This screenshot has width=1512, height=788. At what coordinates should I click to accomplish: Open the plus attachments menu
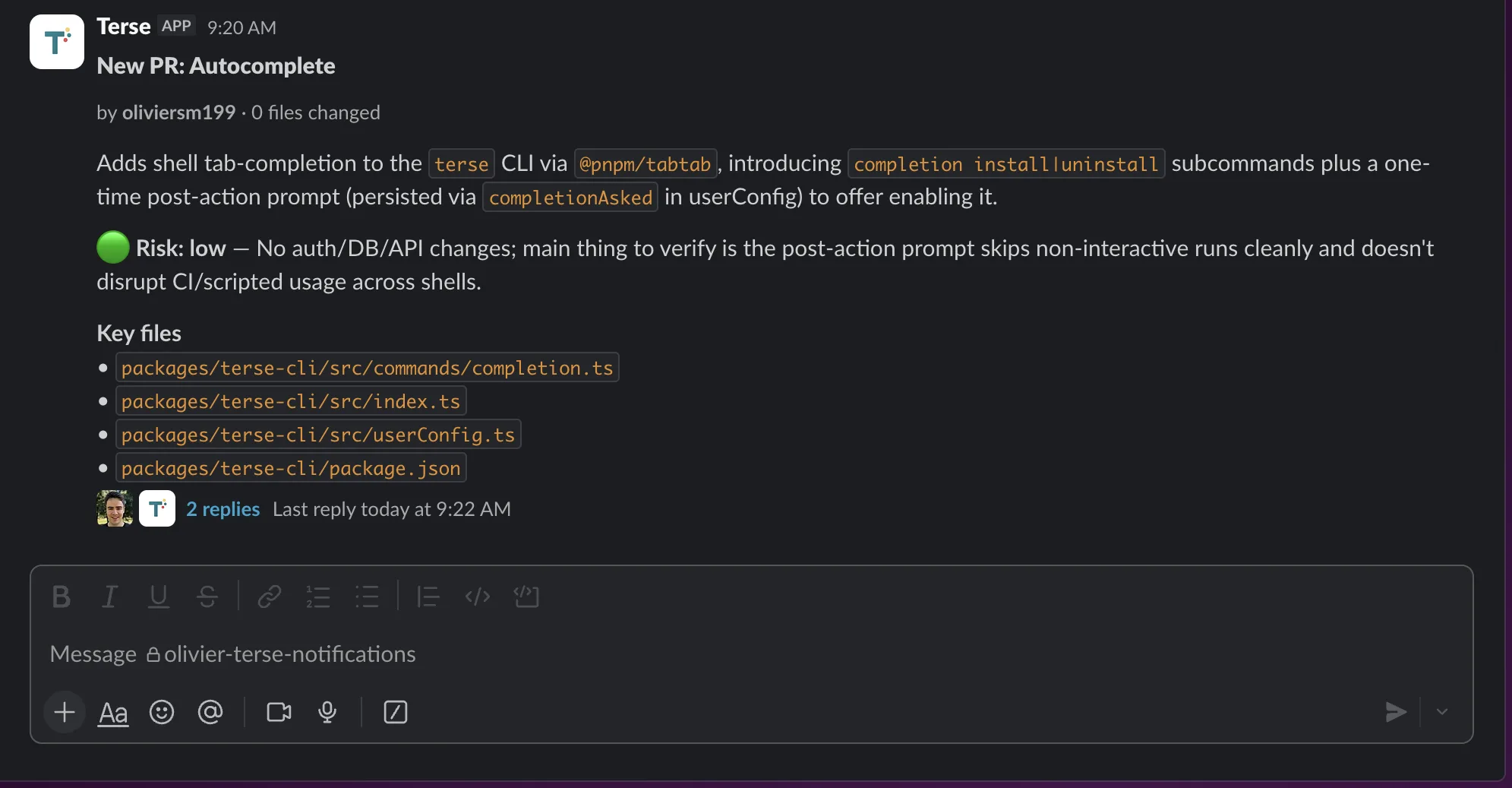pos(65,712)
